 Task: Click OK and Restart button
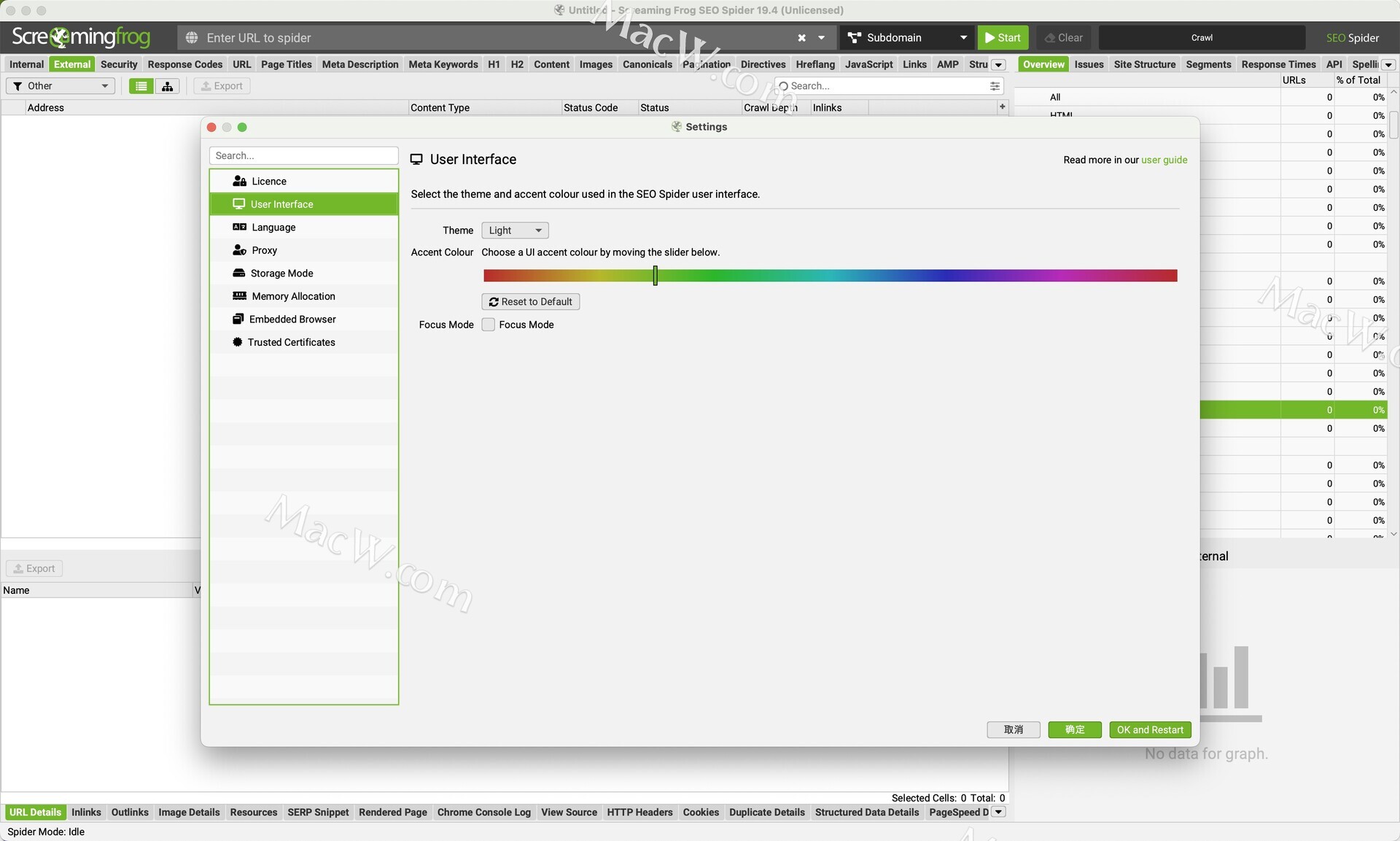pyautogui.click(x=1150, y=729)
